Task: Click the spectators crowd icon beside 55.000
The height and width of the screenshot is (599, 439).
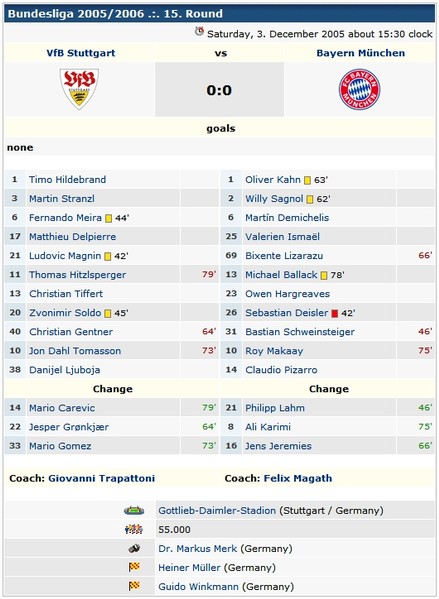Action: click(134, 529)
